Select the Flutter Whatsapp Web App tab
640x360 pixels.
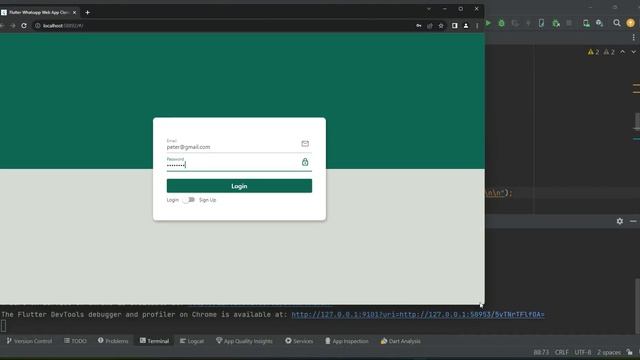pyautogui.click(x=39, y=13)
